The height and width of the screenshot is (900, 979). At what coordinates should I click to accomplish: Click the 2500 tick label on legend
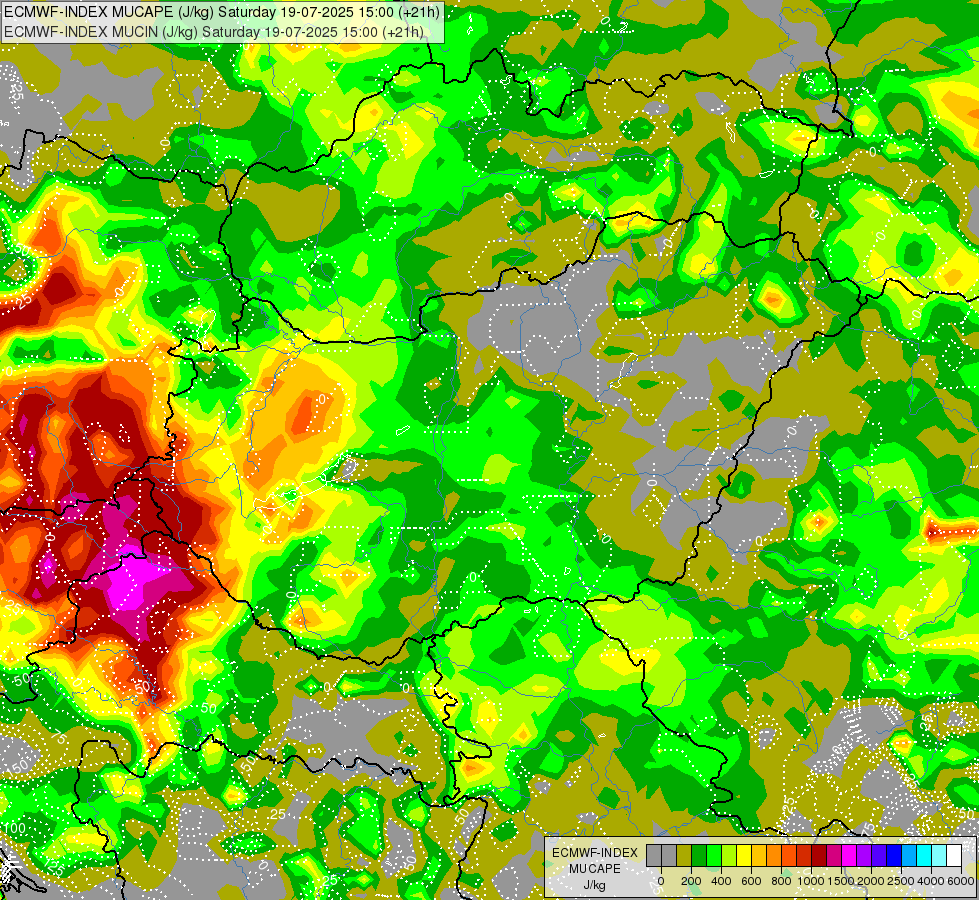pos(900,881)
